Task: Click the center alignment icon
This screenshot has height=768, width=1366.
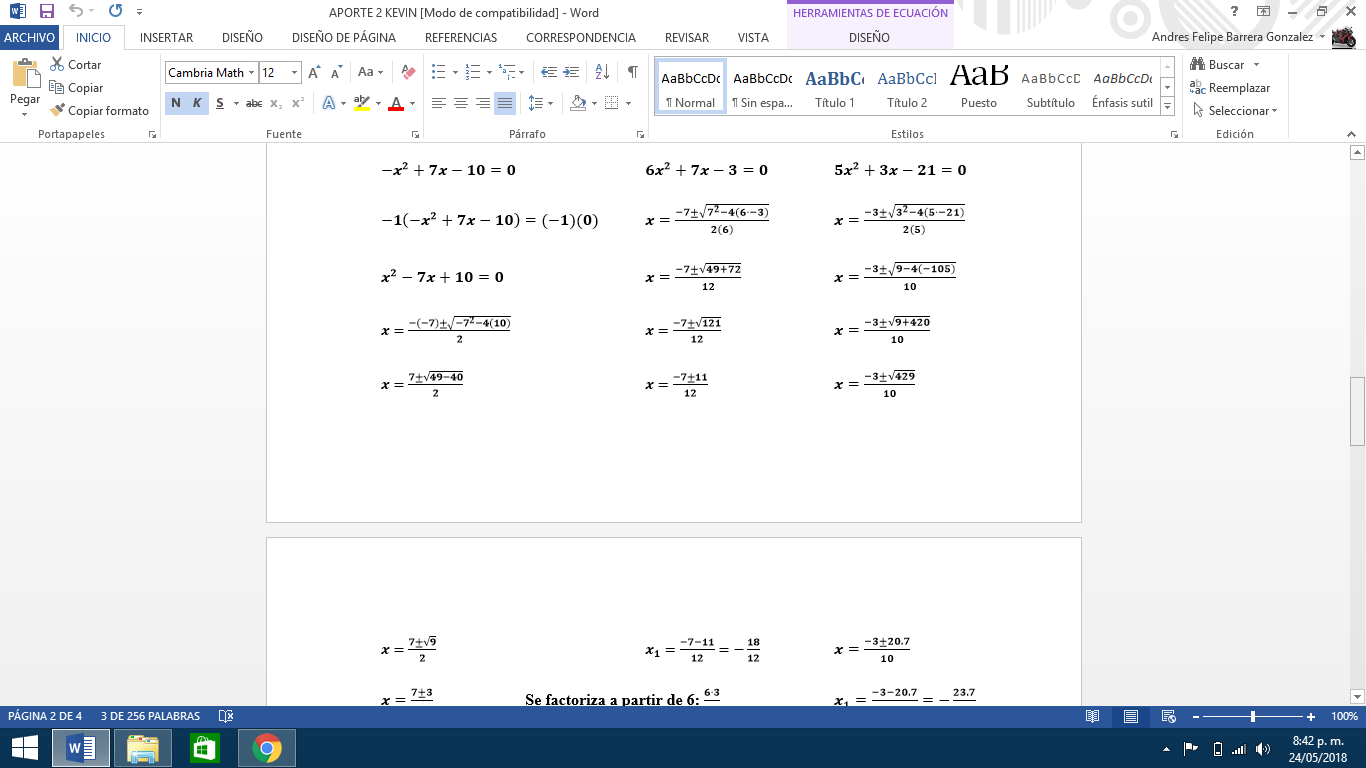Action: [460, 103]
